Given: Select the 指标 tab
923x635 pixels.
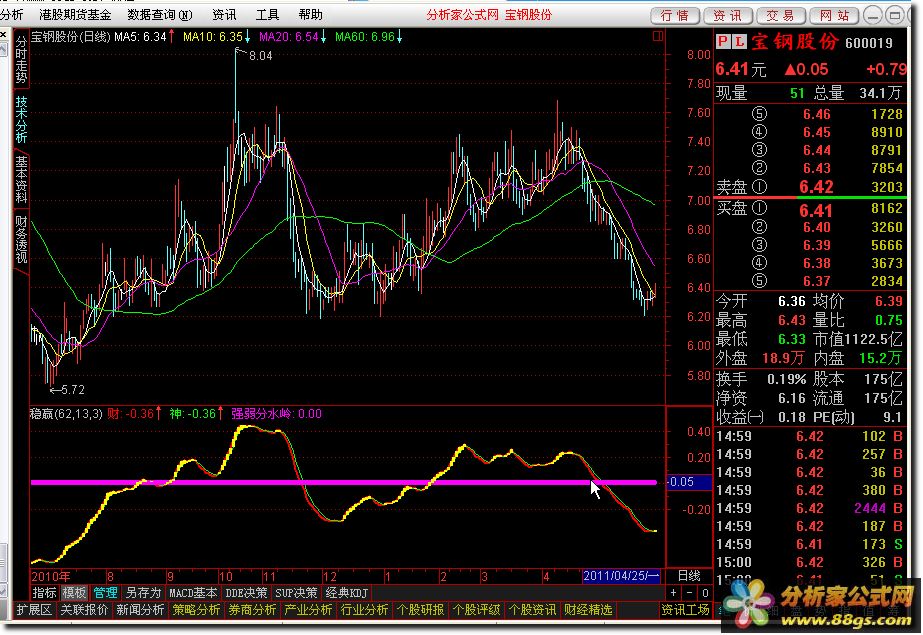Looking at the screenshot, I should pyautogui.click(x=44, y=593).
